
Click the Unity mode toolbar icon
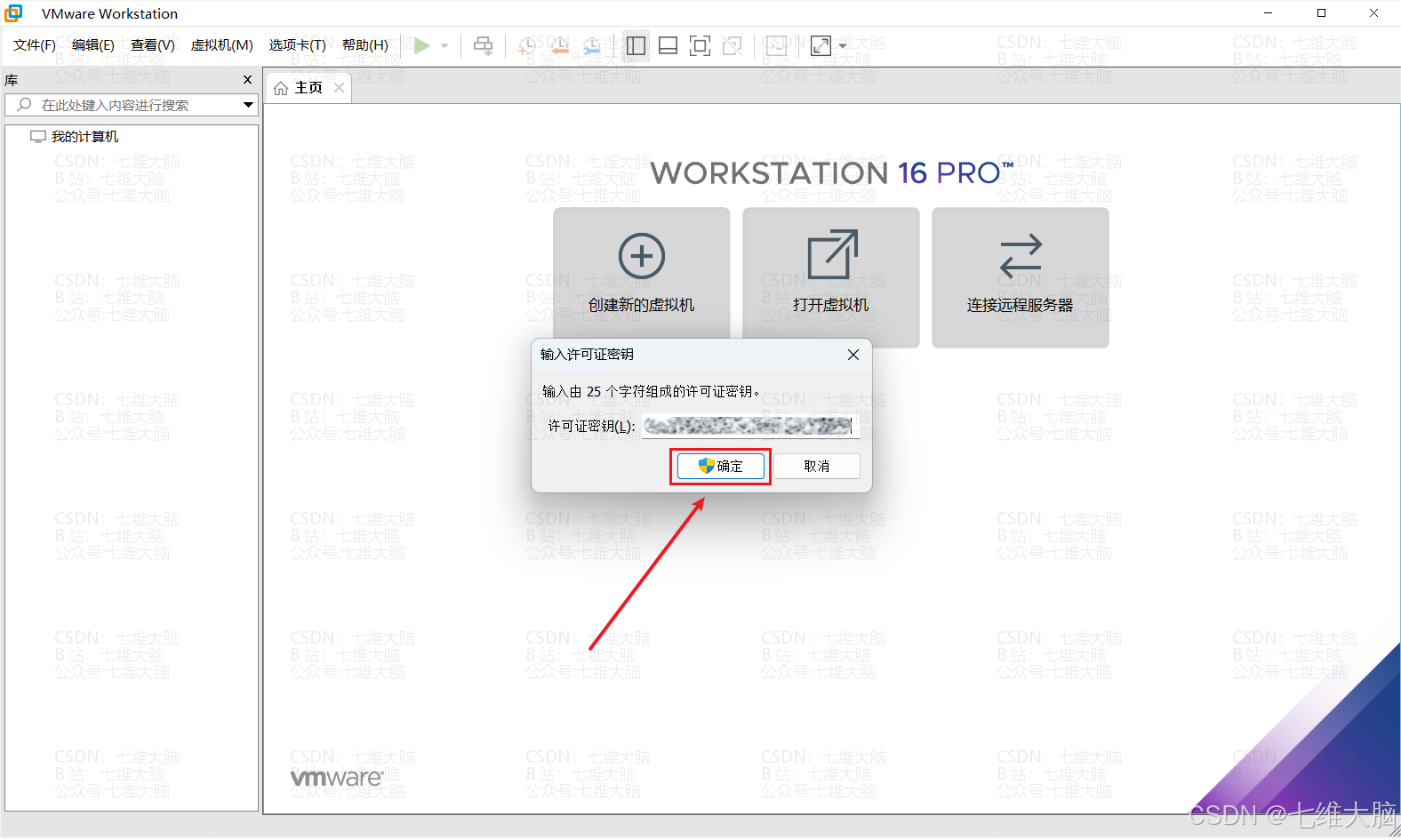click(x=733, y=45)
